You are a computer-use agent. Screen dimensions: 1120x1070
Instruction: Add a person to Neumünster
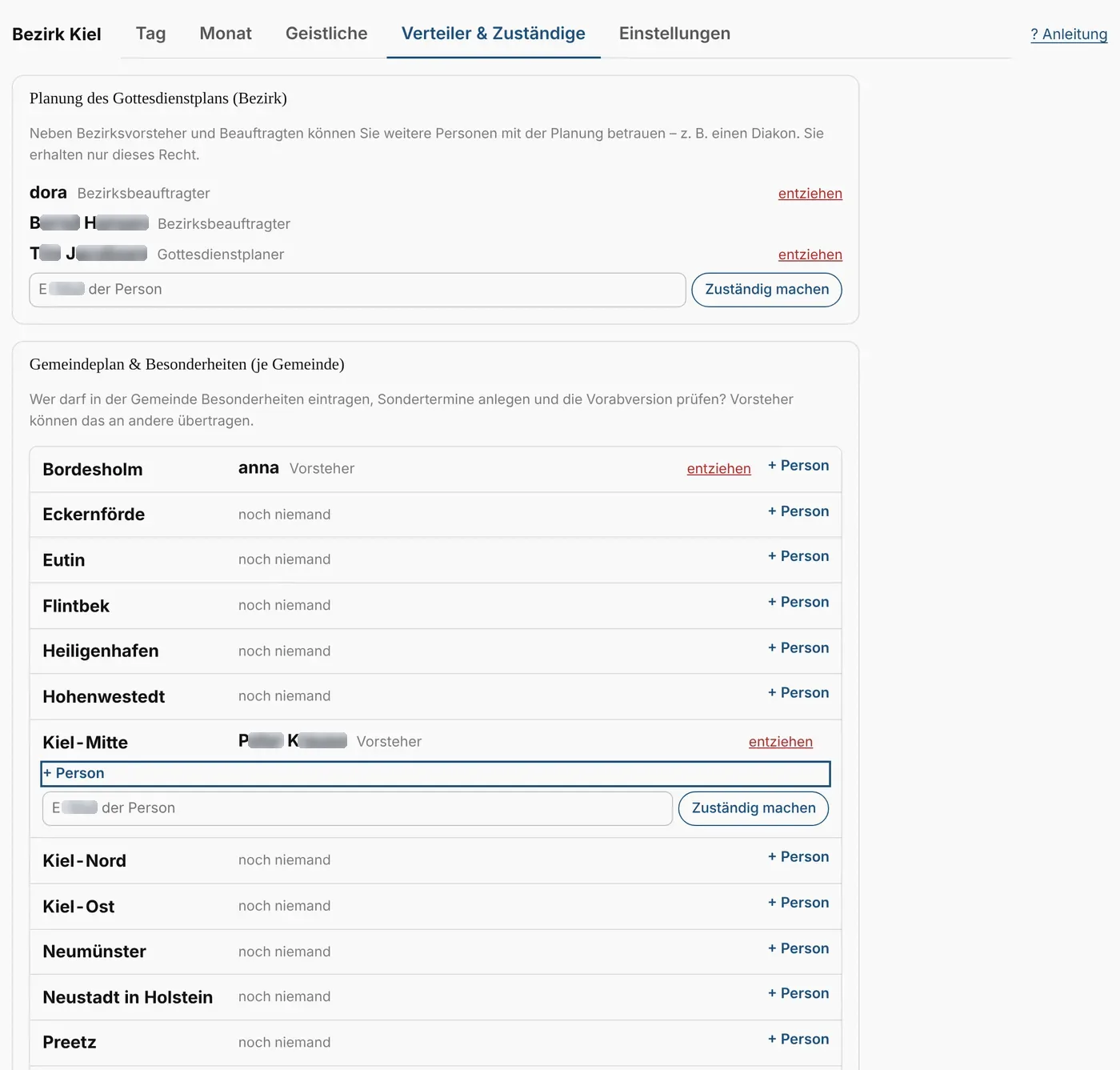pyautogui.click(x=798, y=948)
